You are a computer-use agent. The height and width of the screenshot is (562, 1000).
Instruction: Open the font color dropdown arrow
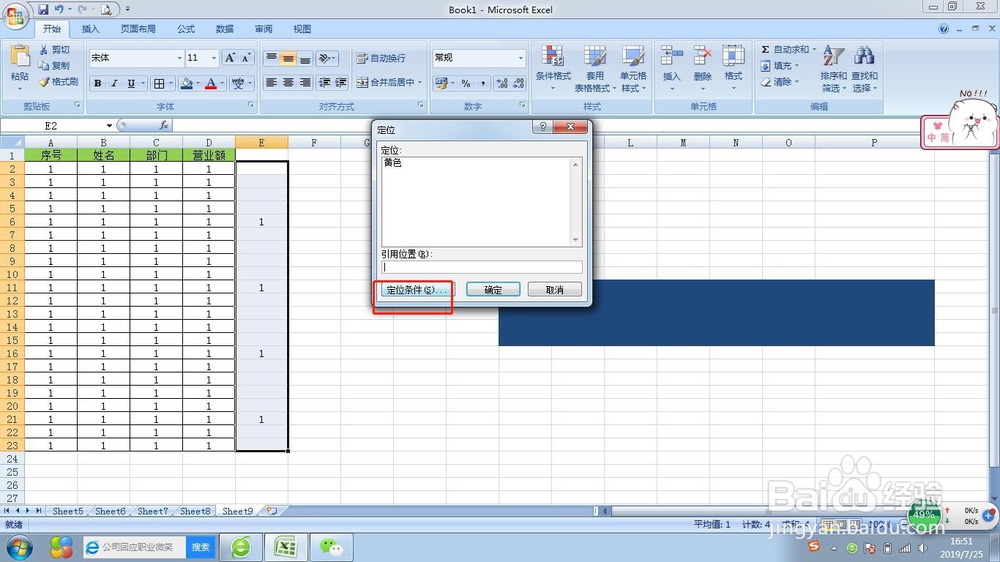coord(222,83)
